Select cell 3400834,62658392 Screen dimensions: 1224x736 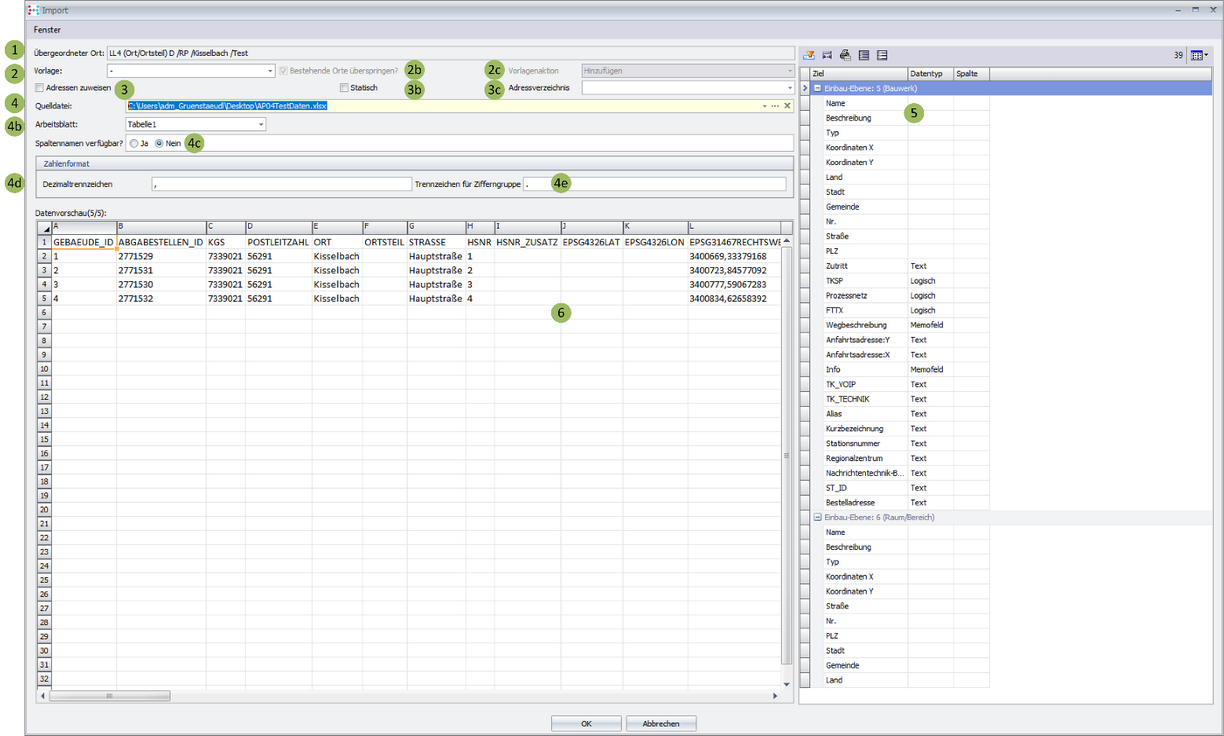tap(734, 298)
